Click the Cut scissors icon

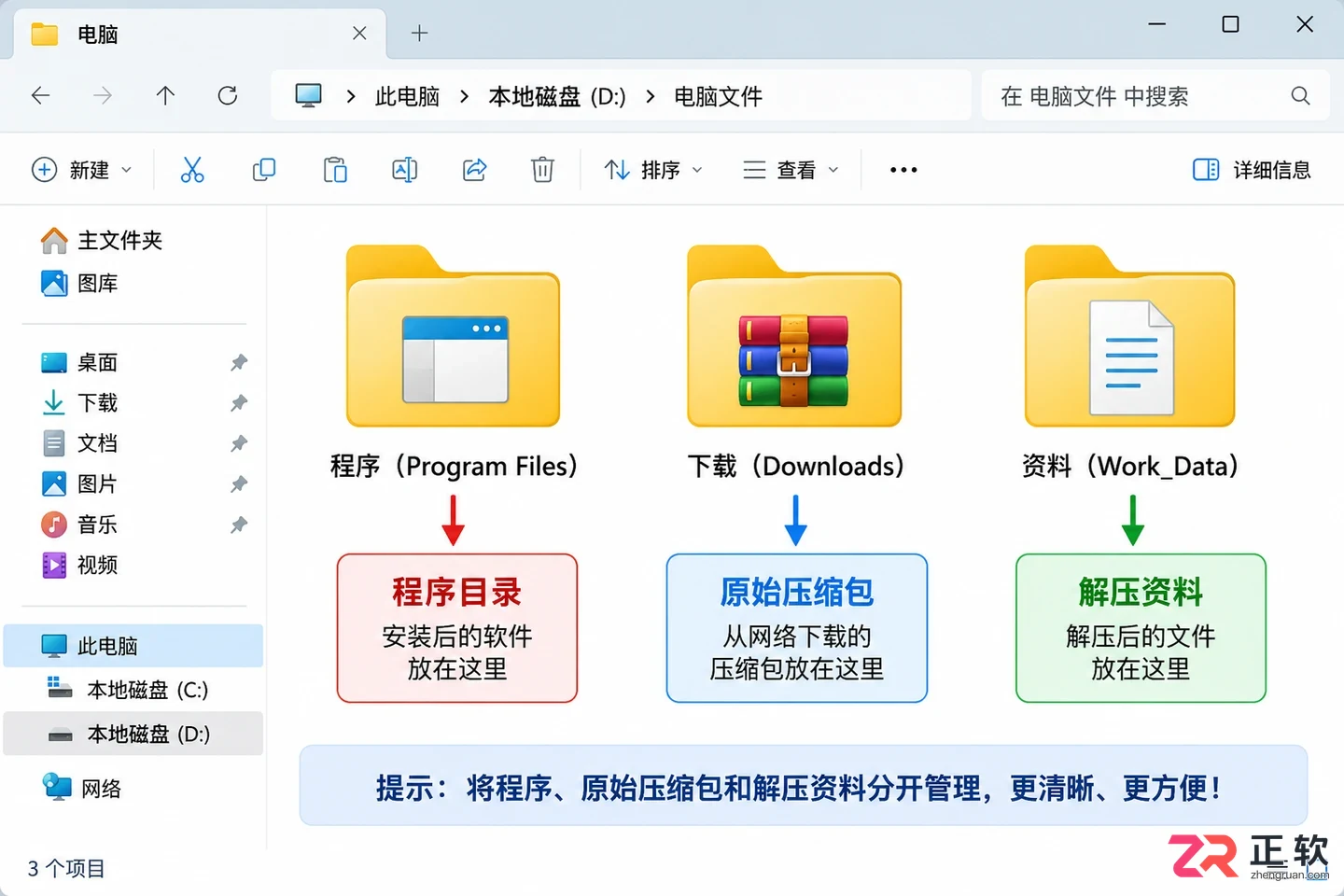coord(192,170)
